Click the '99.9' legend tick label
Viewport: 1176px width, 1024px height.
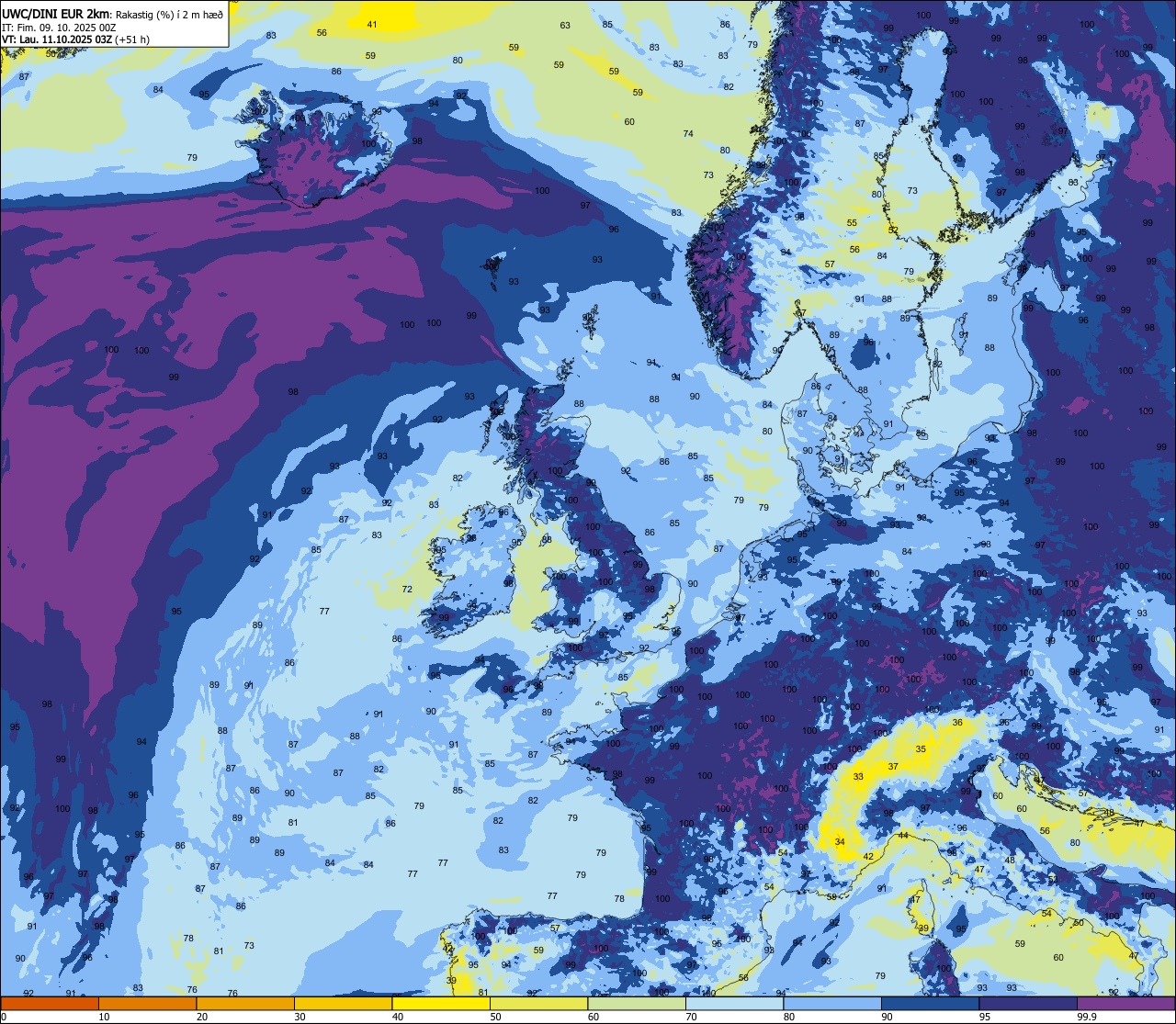click(x=1087, y=1017)
